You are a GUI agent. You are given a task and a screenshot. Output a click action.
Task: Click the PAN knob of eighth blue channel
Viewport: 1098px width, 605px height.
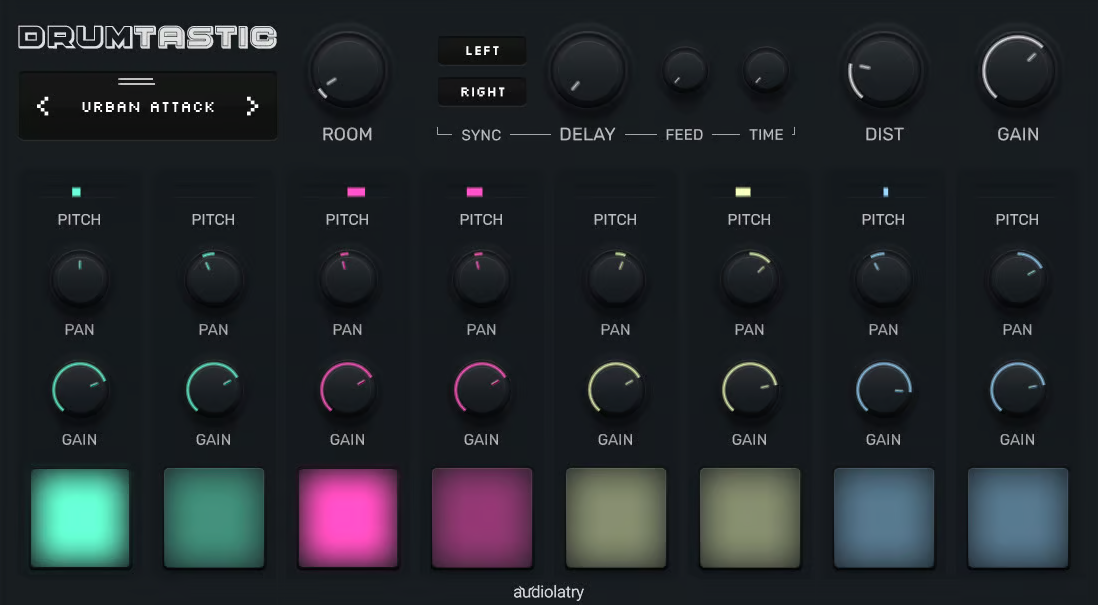point(1017,279)
